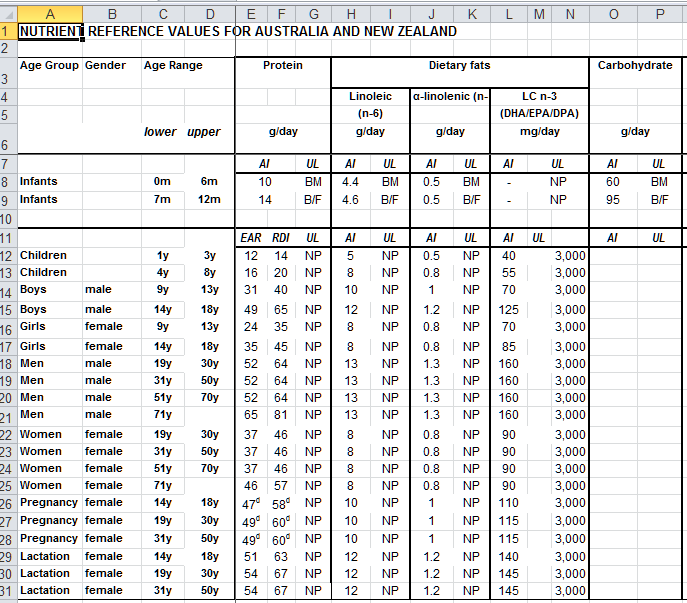This screenshot has height=603, width=687.
Task: Select row header 31
Action: pos(8,591)
